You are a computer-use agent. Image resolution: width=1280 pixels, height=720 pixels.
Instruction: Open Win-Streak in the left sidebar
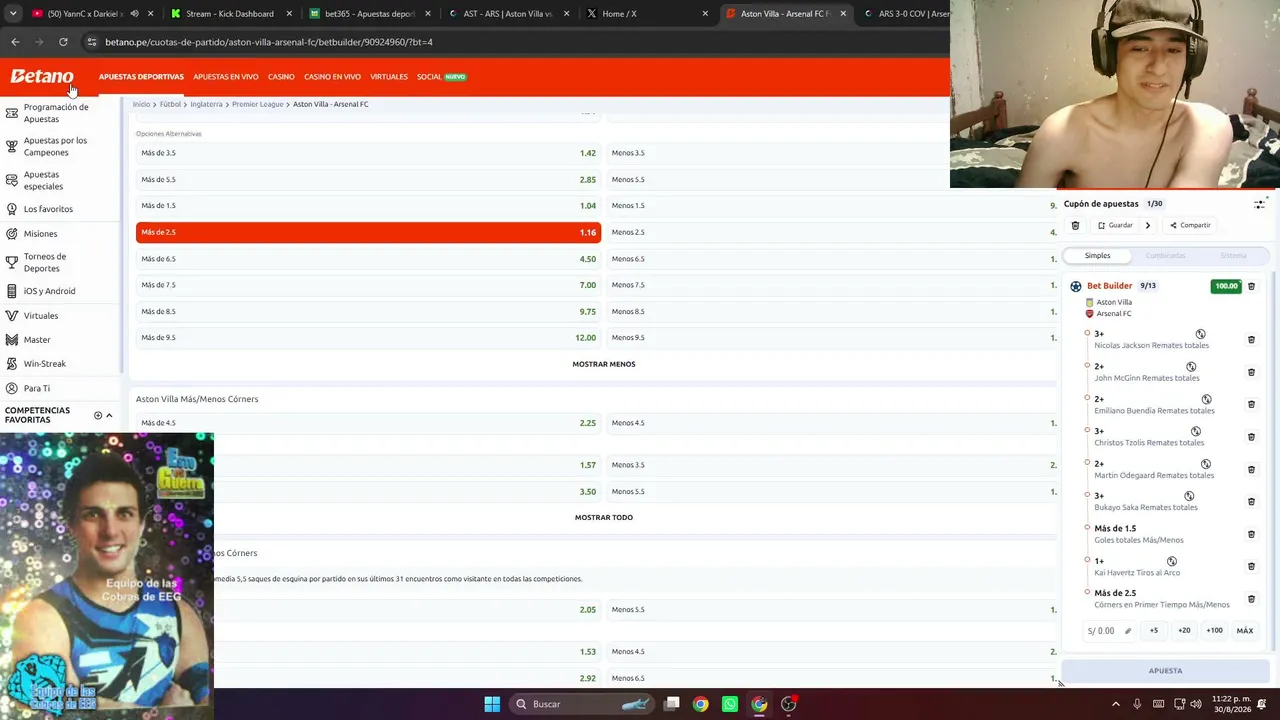[x=45, y=364]
